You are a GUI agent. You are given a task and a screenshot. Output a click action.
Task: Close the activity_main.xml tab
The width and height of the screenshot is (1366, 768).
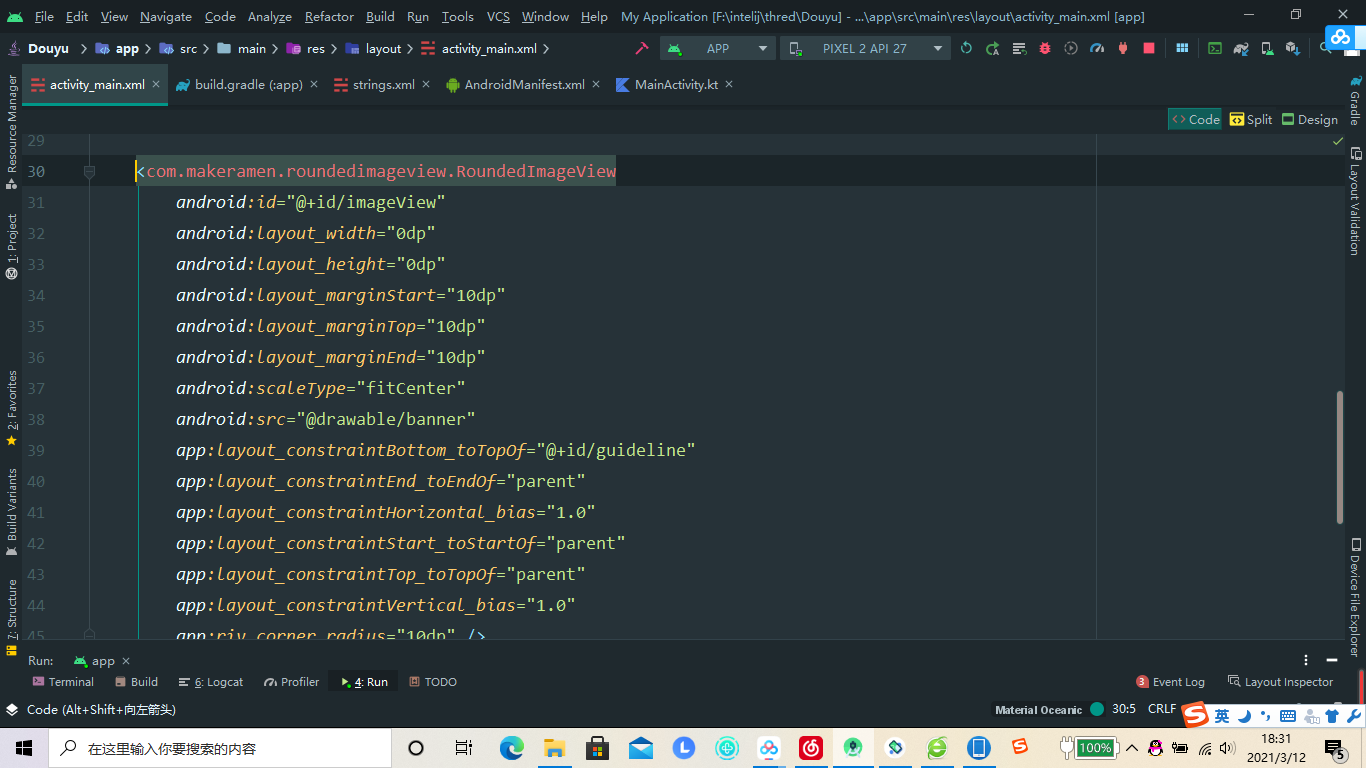pos(156,85)
